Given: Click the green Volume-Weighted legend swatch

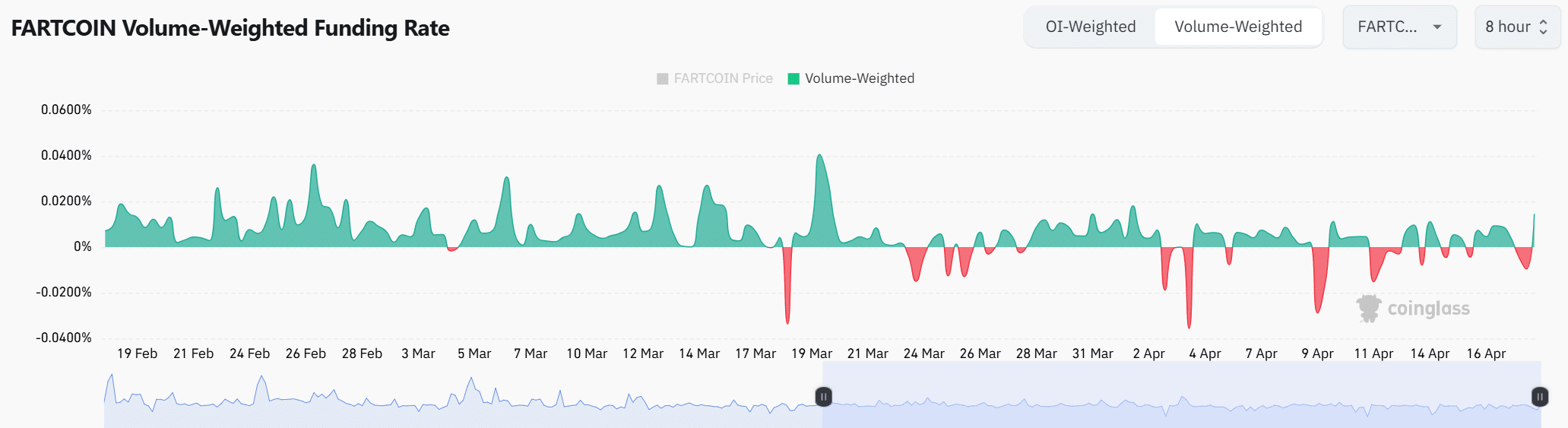Looking at the screenshot, I should [794, 78].
